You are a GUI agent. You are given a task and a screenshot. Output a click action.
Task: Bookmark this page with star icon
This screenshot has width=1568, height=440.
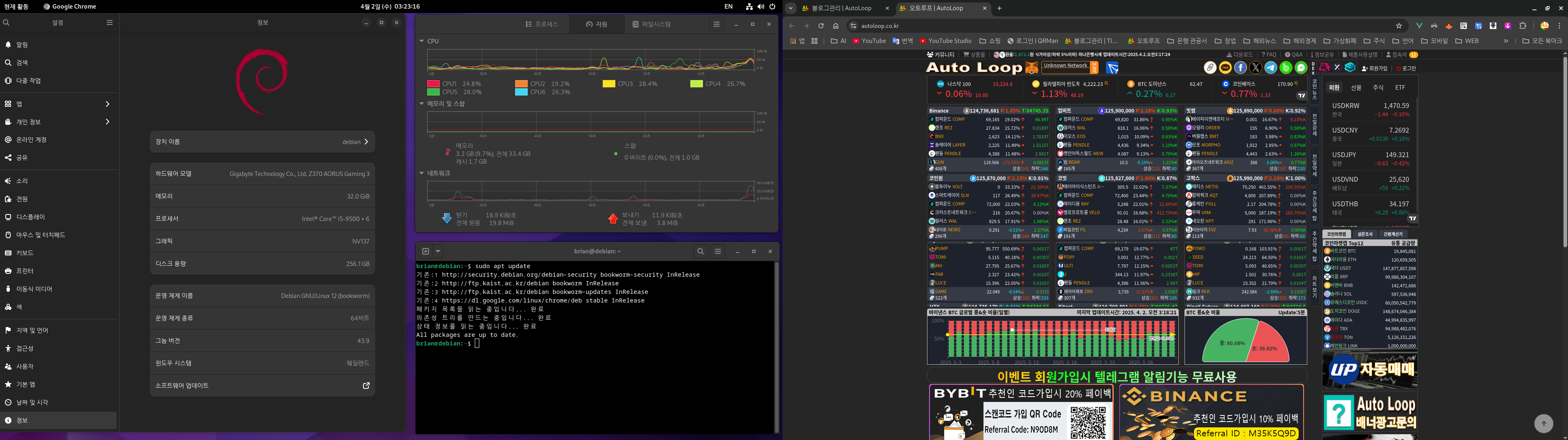pos(1399,25)
